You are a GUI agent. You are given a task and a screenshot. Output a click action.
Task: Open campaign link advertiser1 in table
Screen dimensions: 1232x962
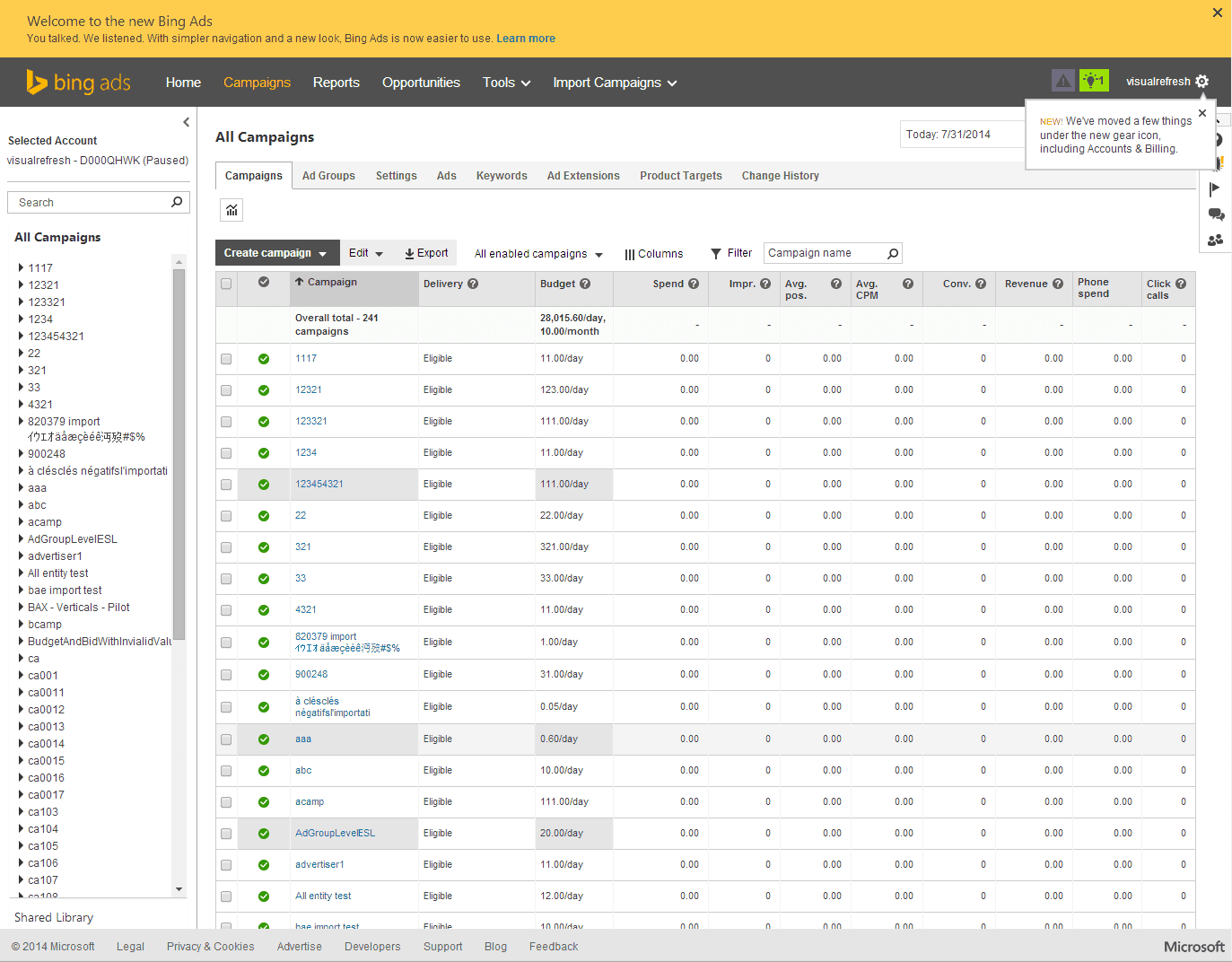click(x=319, y=865)
